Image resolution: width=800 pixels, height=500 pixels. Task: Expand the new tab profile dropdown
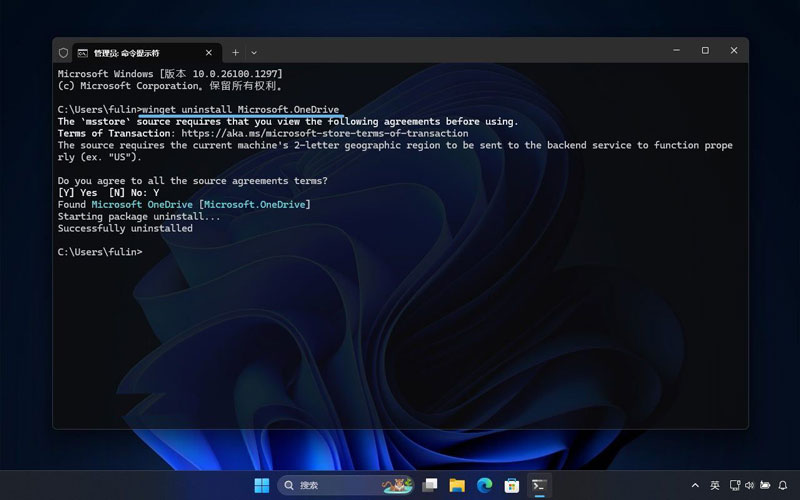coord(254,52)
